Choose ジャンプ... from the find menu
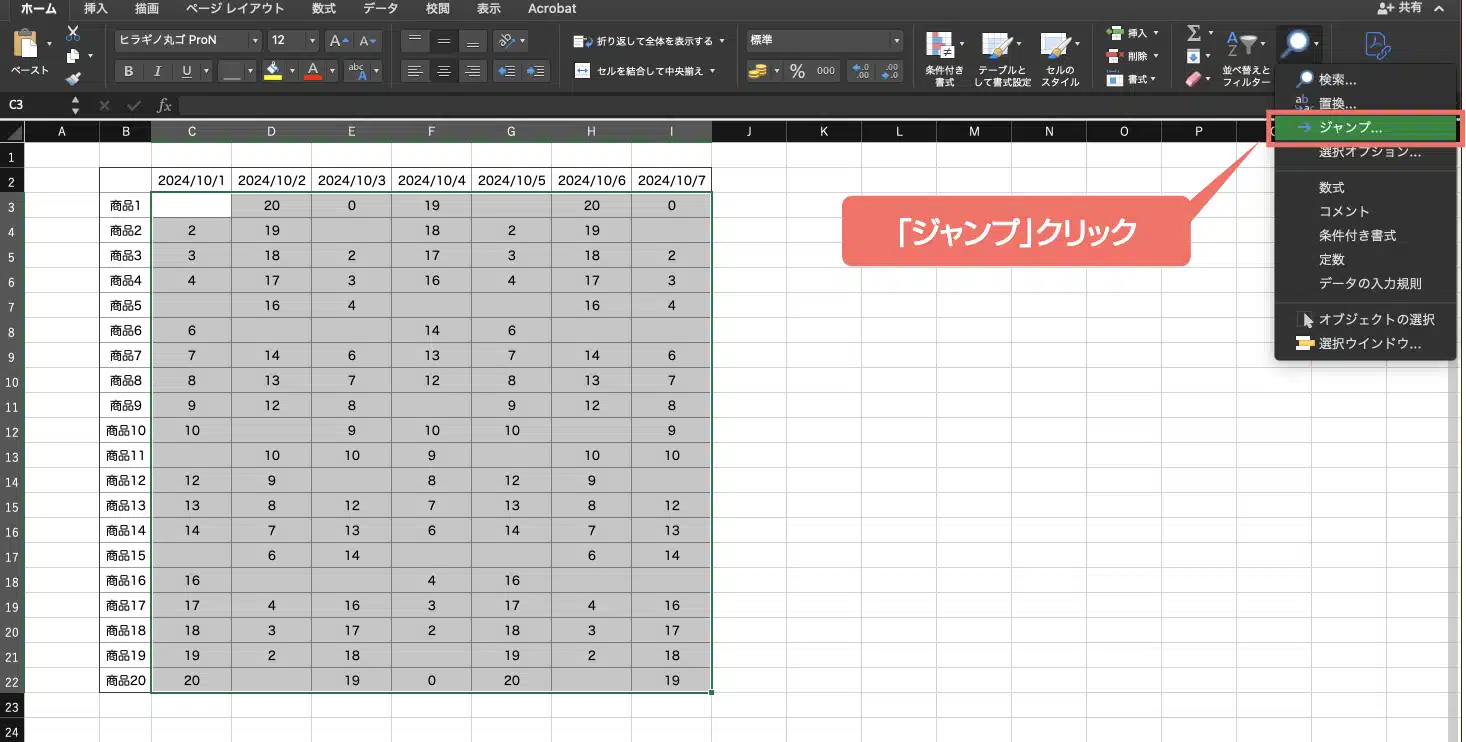Viewport: 1466px width, 742px height. [x=1365, y=128]
